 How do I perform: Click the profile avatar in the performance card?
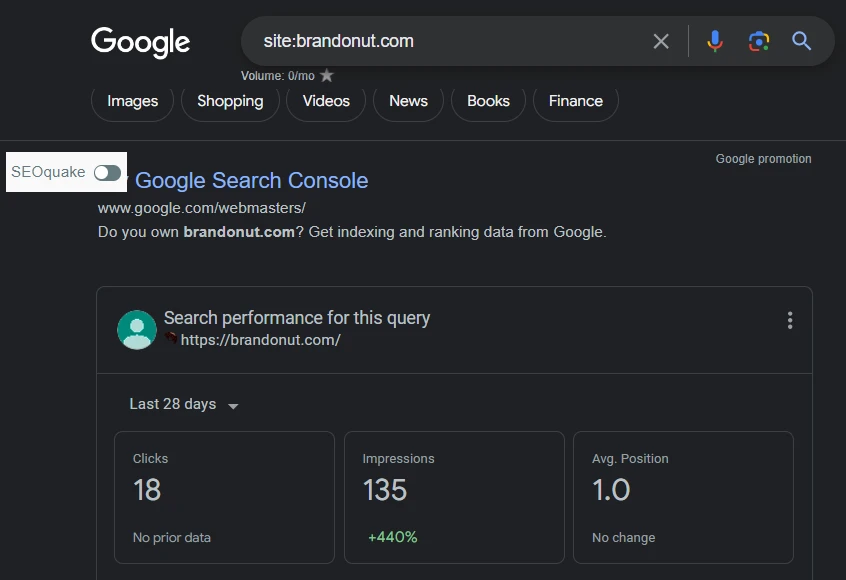click(x=137, y=329)
